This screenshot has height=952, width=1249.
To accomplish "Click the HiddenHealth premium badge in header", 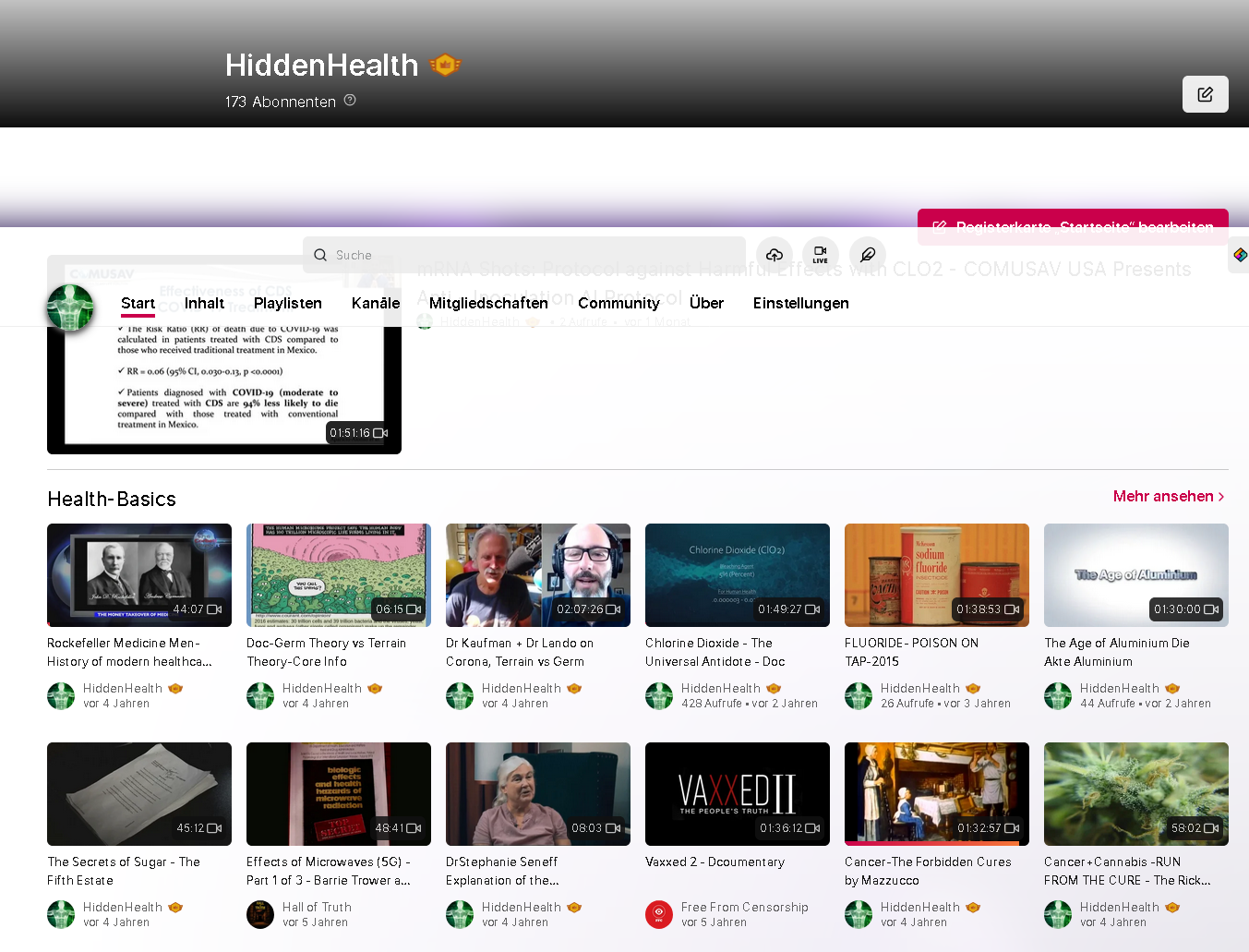I will (445, 65).
